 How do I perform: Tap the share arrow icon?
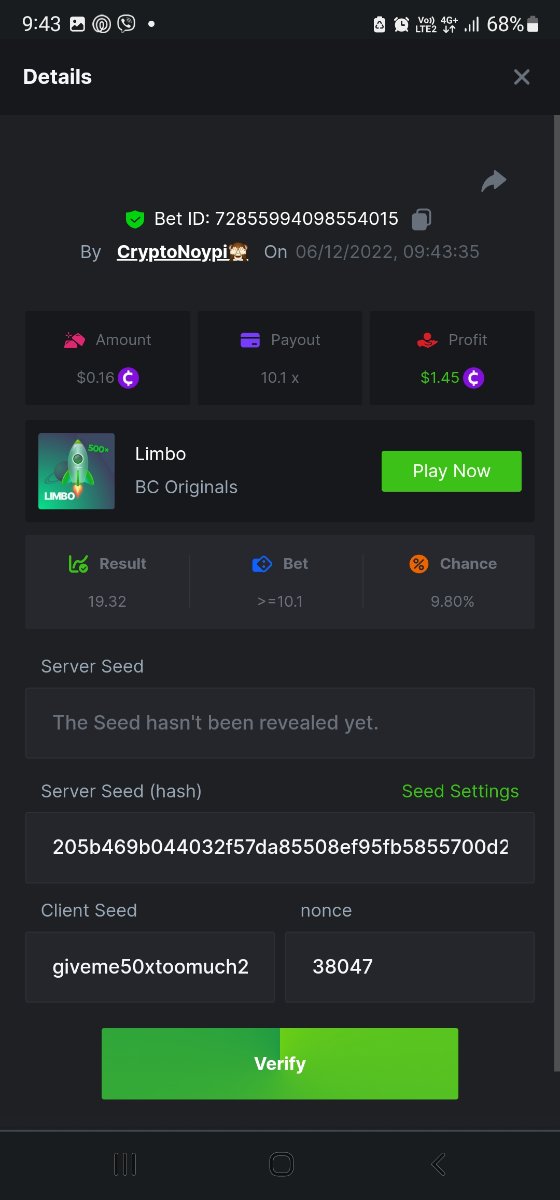494,181
